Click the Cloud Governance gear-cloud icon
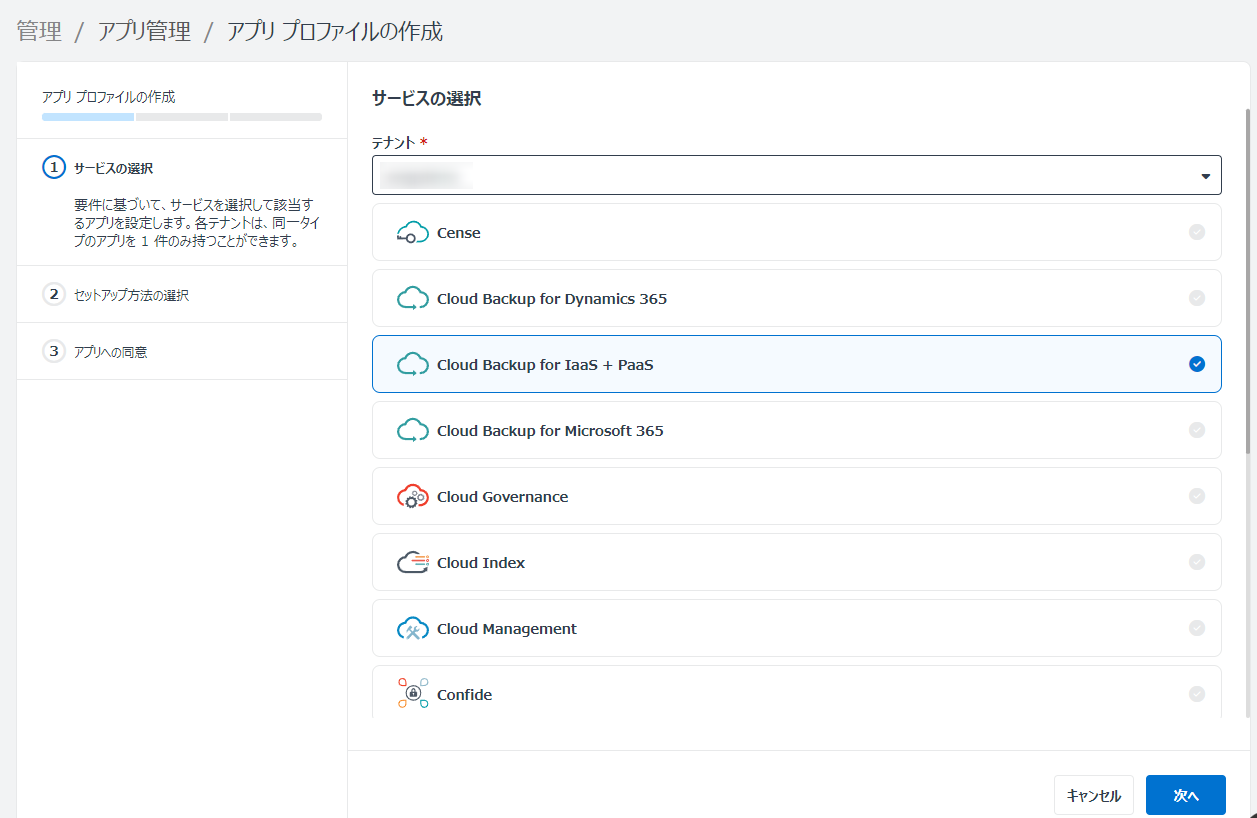 click(413, 497)
